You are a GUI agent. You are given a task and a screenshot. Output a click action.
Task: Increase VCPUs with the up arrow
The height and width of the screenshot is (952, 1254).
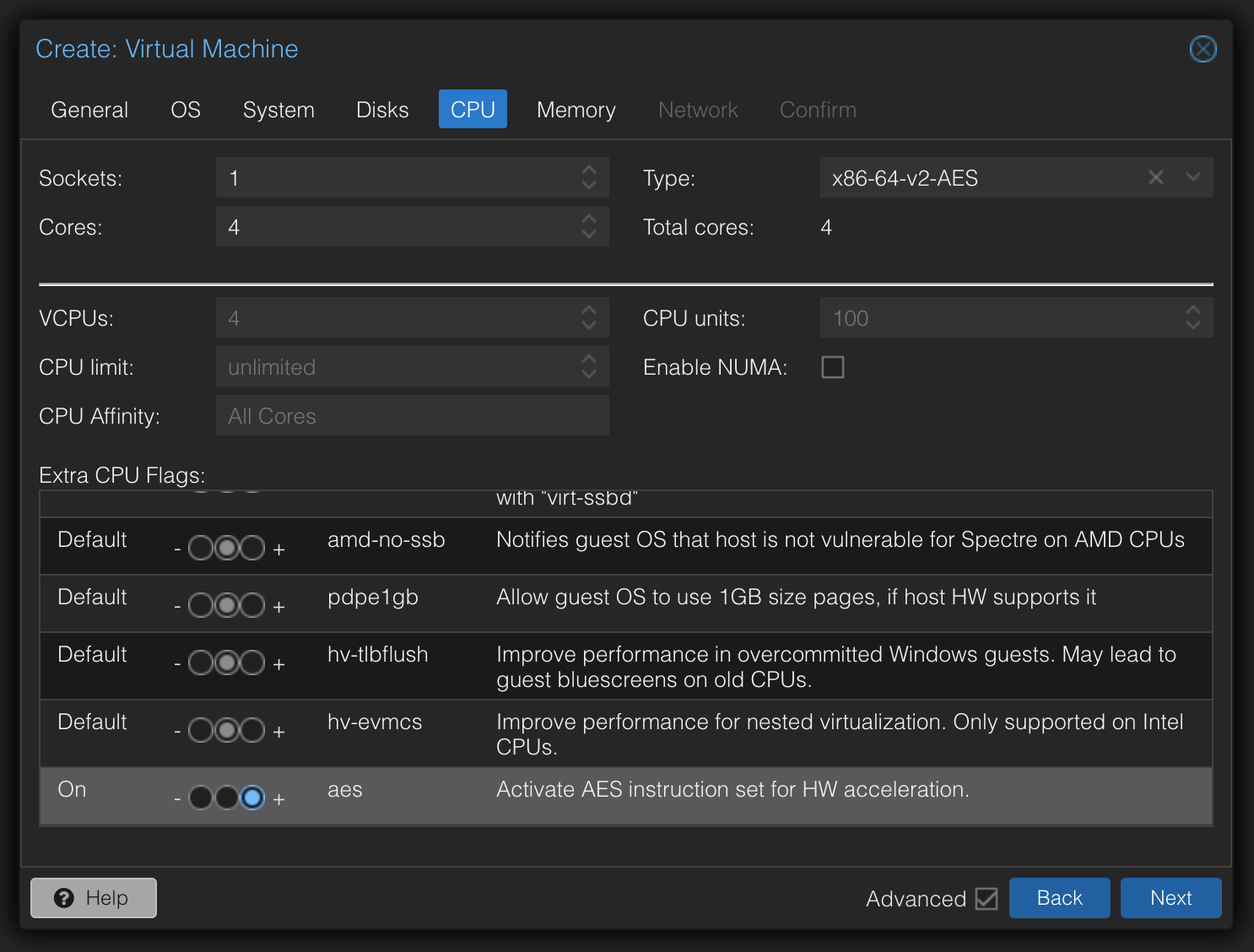click(x=589, y=310)
